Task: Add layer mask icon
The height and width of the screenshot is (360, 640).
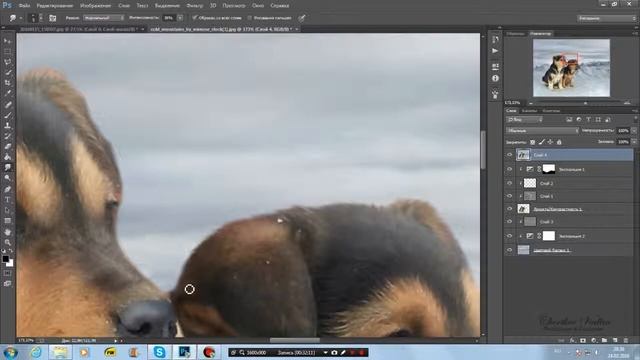Action: (583, 340)
